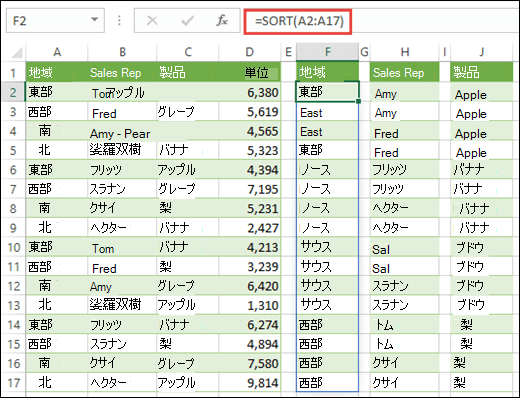Click header cell 単位 in column D
The width and height of the screenshot is (520, 398).
click(x=249, y=72)
